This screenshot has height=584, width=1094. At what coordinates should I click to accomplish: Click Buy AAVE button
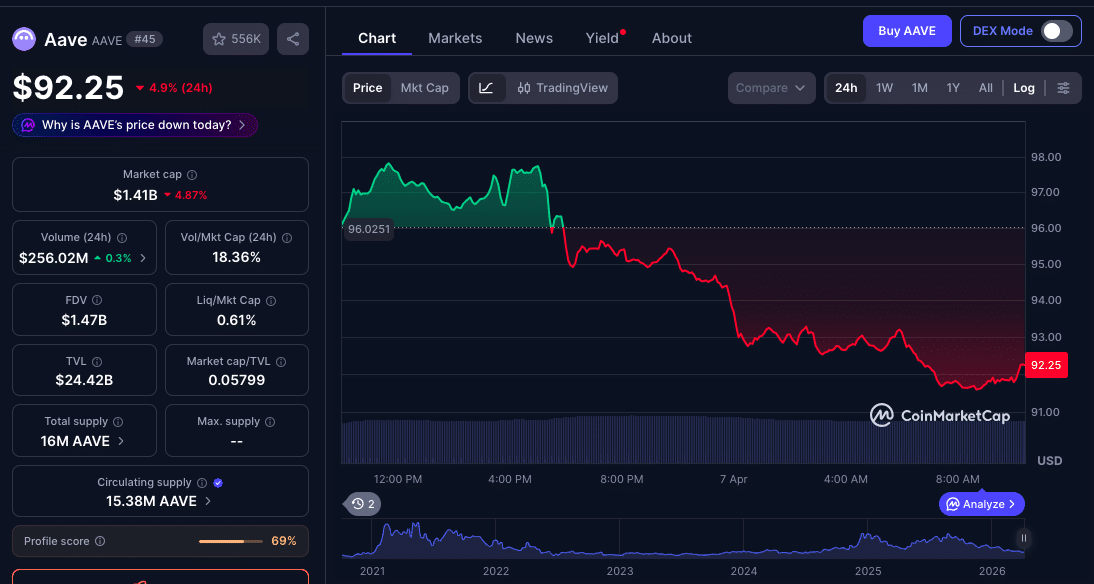(x=907, y=31)
